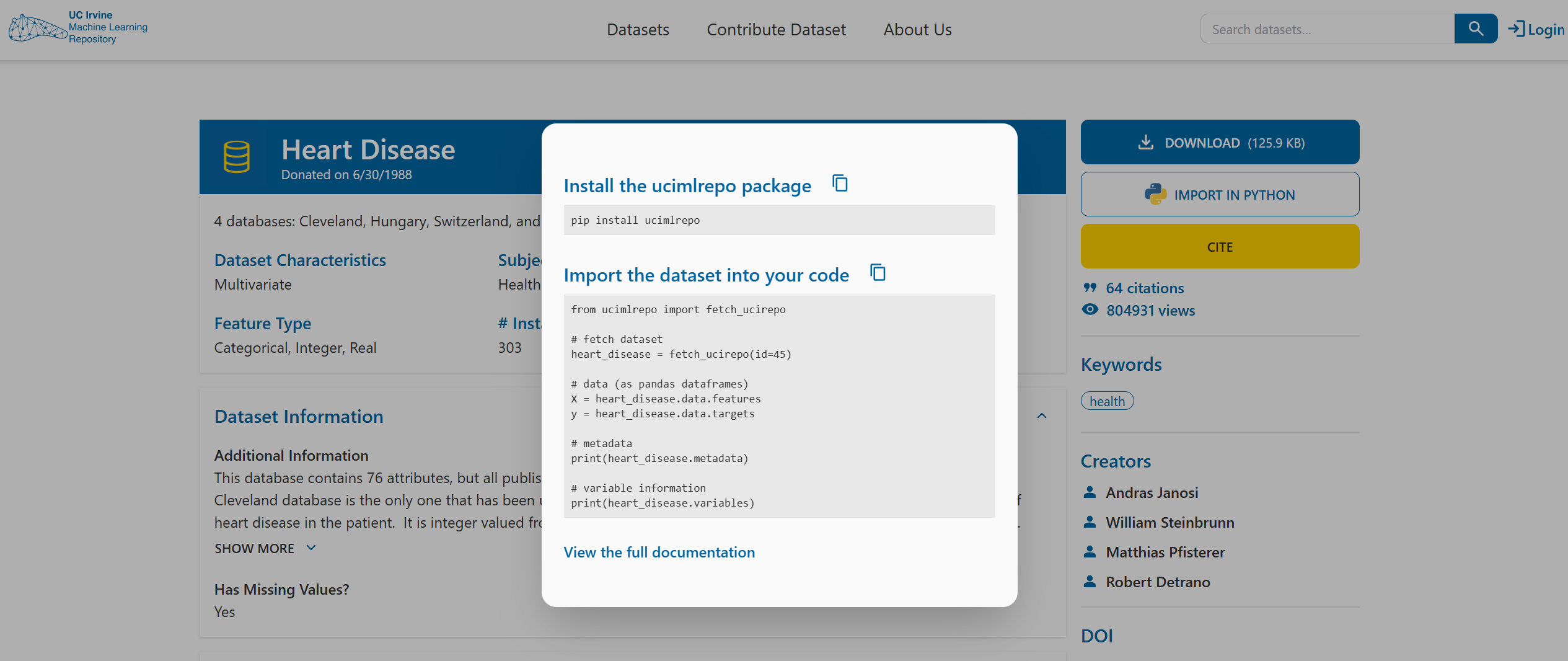Click the UC Irvine ML Repository logo
The height and width of the screenshot is (661, 1568).
click(x=77, y=27)
